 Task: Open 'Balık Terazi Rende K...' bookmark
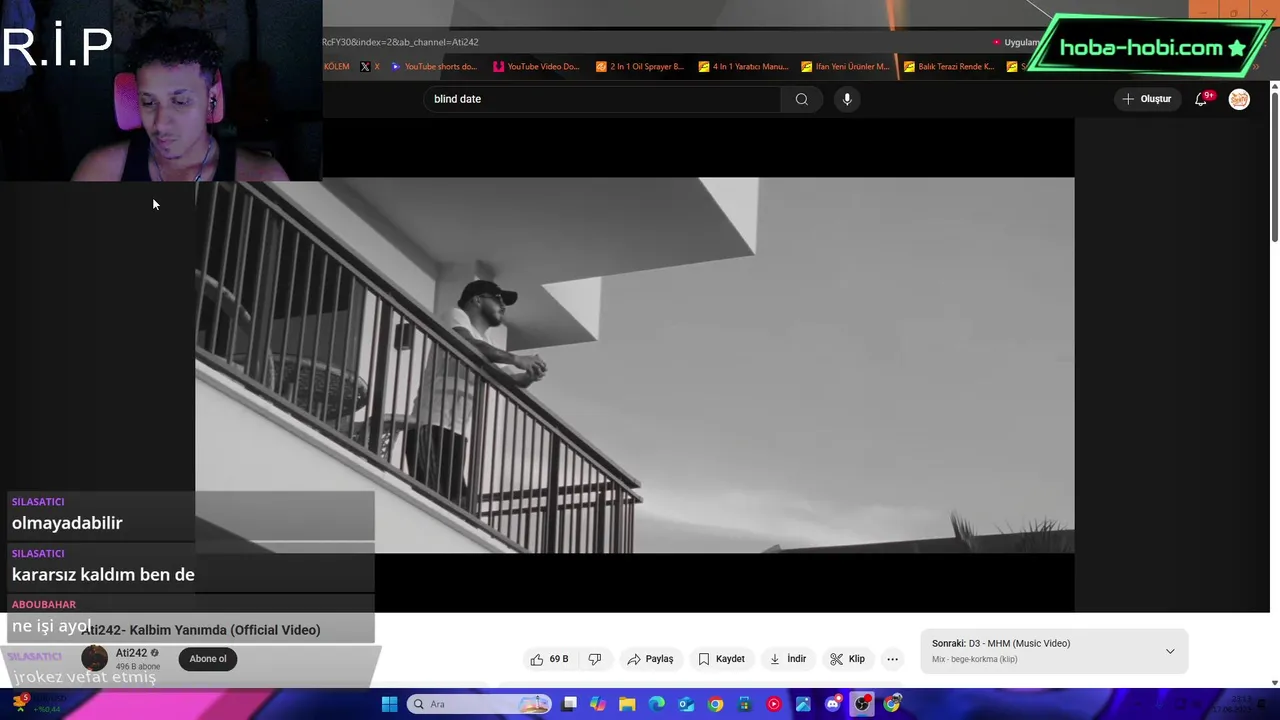coord(949,67)
